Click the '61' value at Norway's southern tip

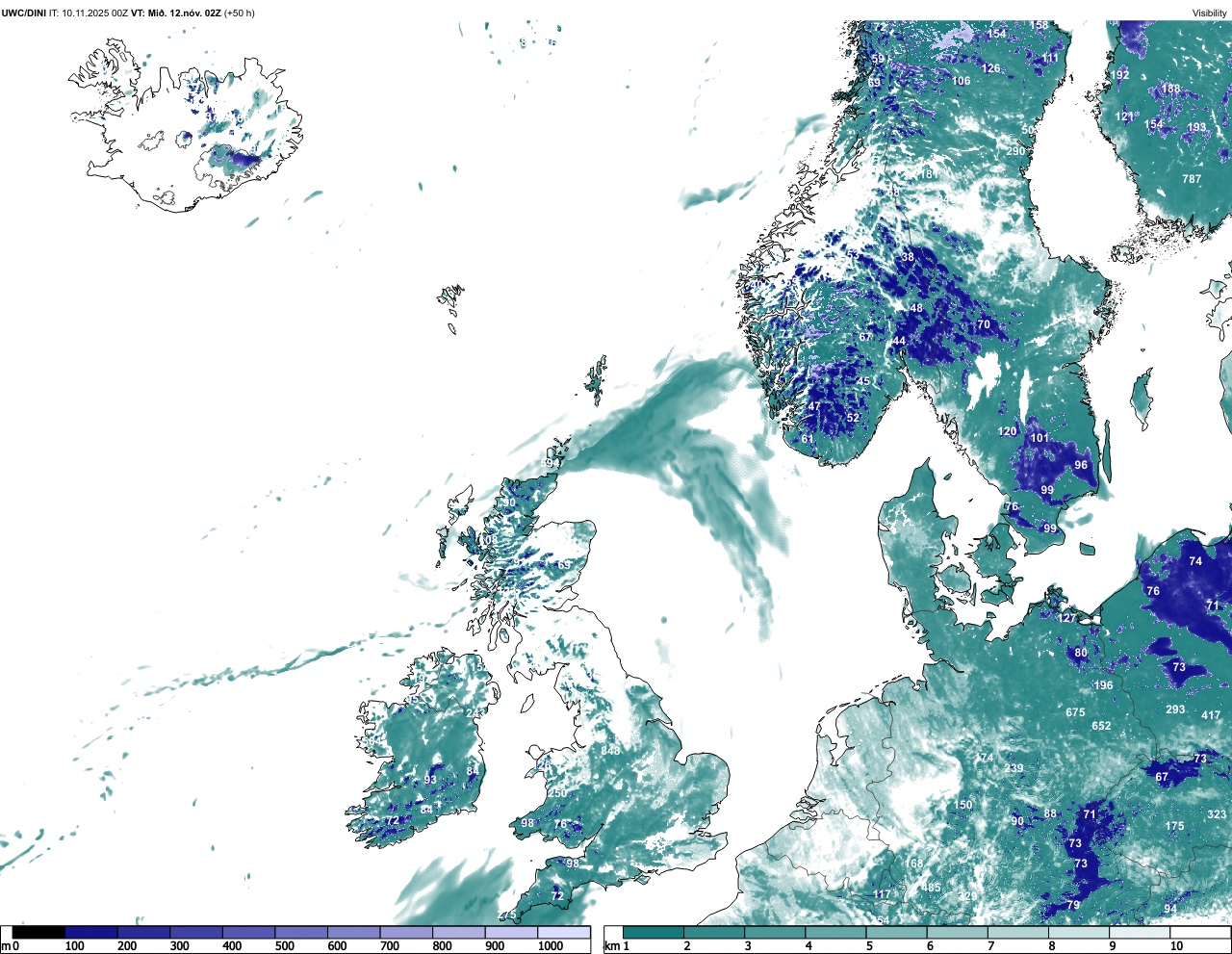(807, 439)
